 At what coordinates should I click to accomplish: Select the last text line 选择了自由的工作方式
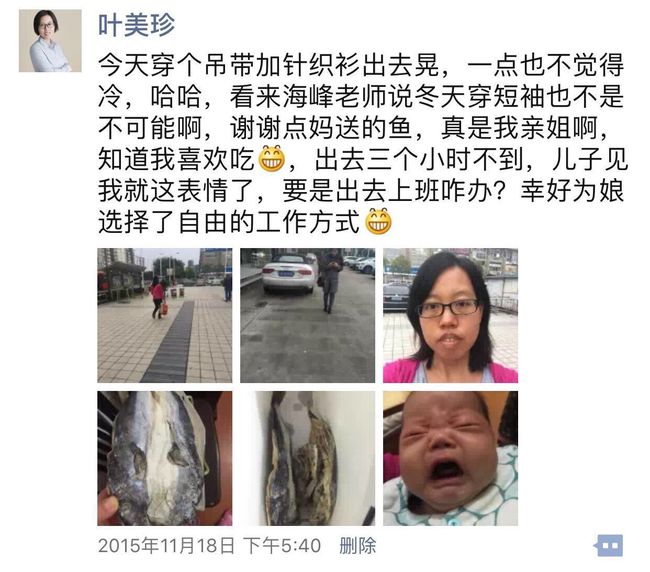pos(245,221)
